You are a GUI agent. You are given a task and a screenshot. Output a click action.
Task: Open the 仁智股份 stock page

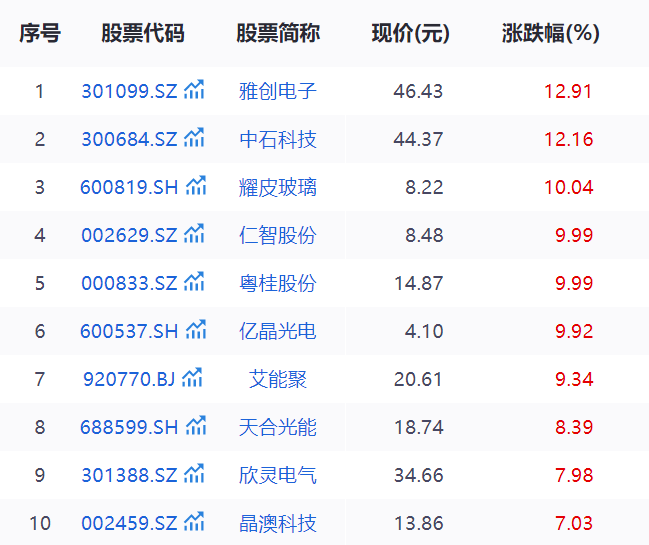tap(278, 235)
